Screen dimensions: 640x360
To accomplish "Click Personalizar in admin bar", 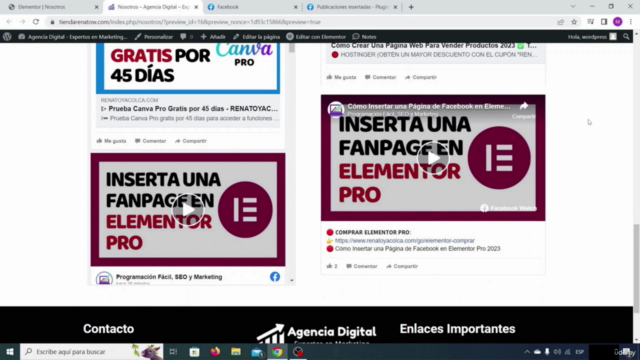I will (153, 37).
